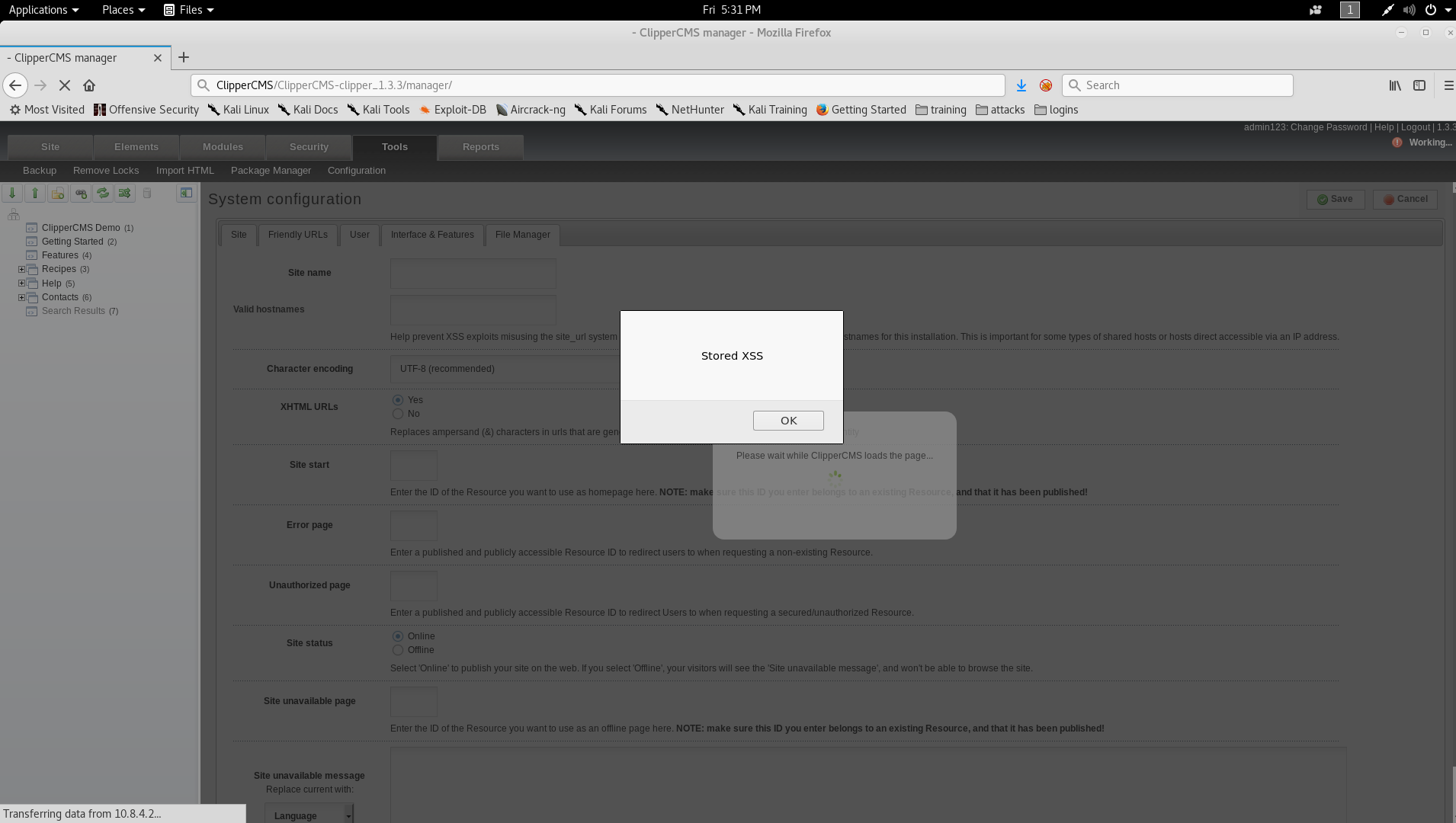Save the system configuration
The width and height of the screenshot is (1456, 823).
coord(1335,199)
